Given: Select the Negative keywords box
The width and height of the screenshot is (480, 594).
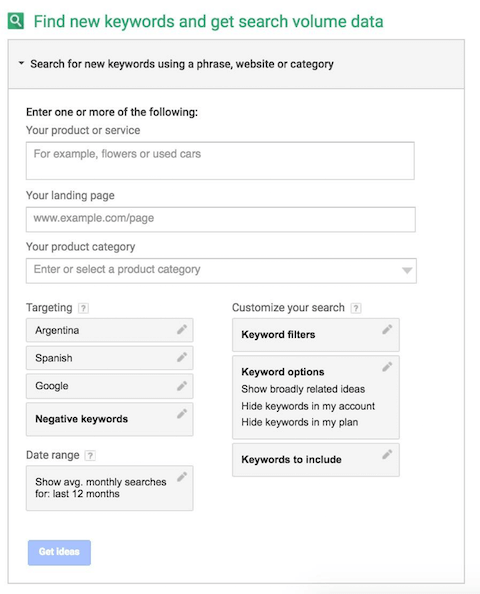Looking at the screenshot, I should point(109,419).
